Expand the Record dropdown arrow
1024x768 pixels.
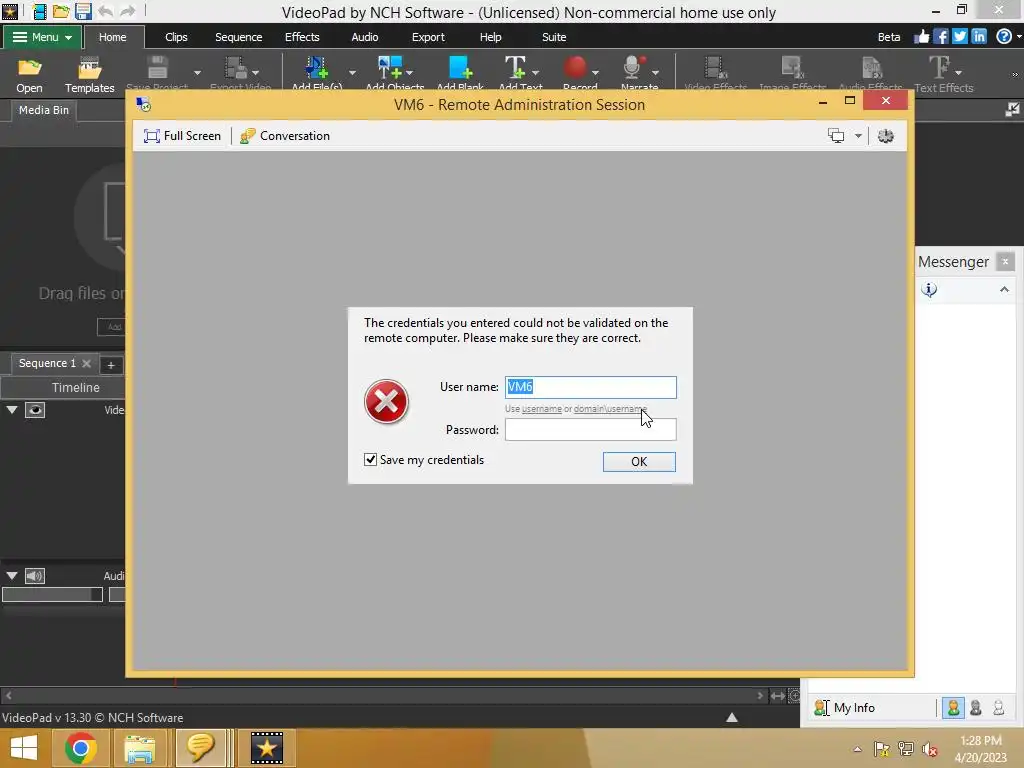pyautogui.click(x=595, y=72)
